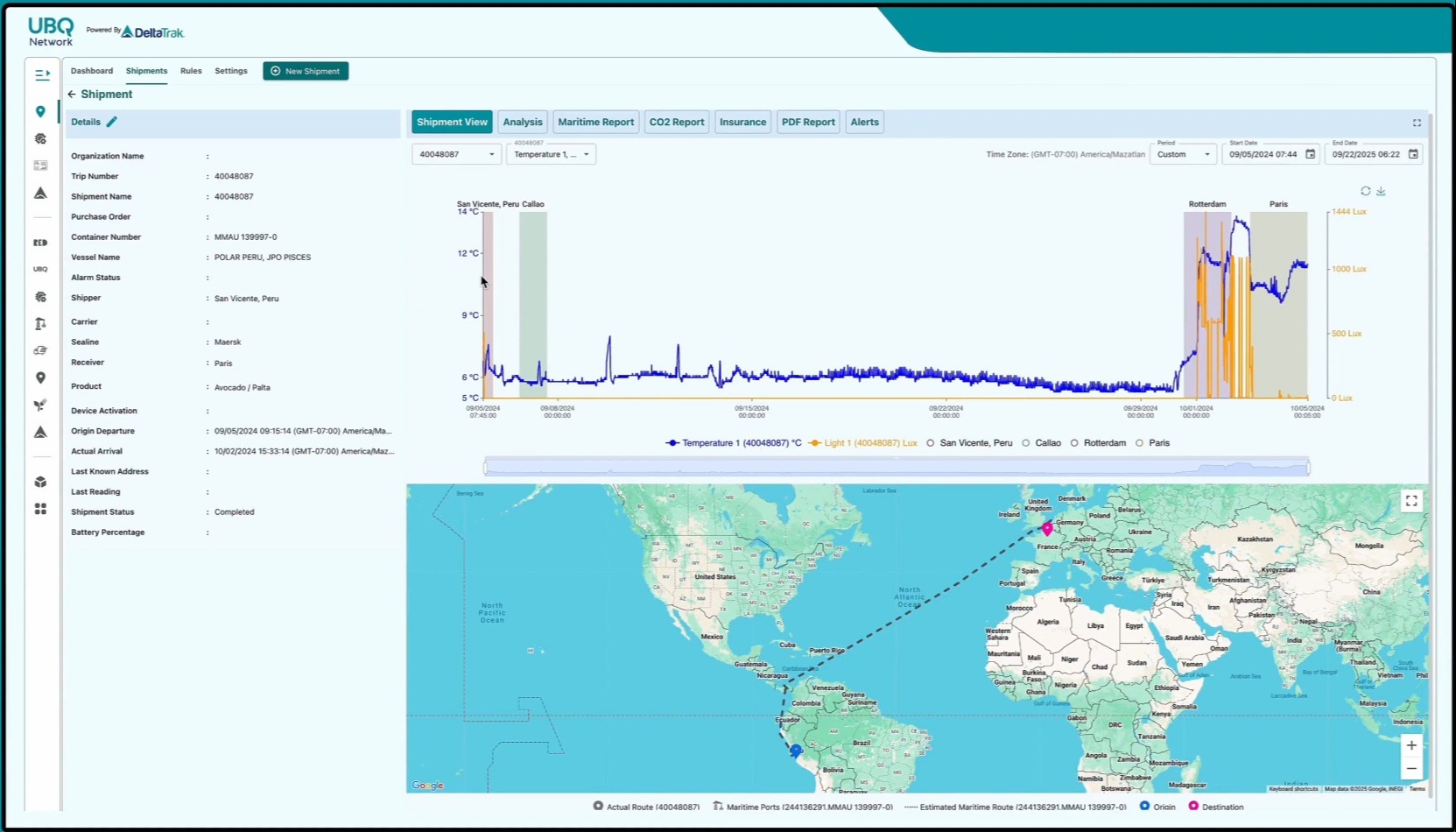
Task: Open the Temperature 1 sensor dropdown
Action: tap(551, 154)
